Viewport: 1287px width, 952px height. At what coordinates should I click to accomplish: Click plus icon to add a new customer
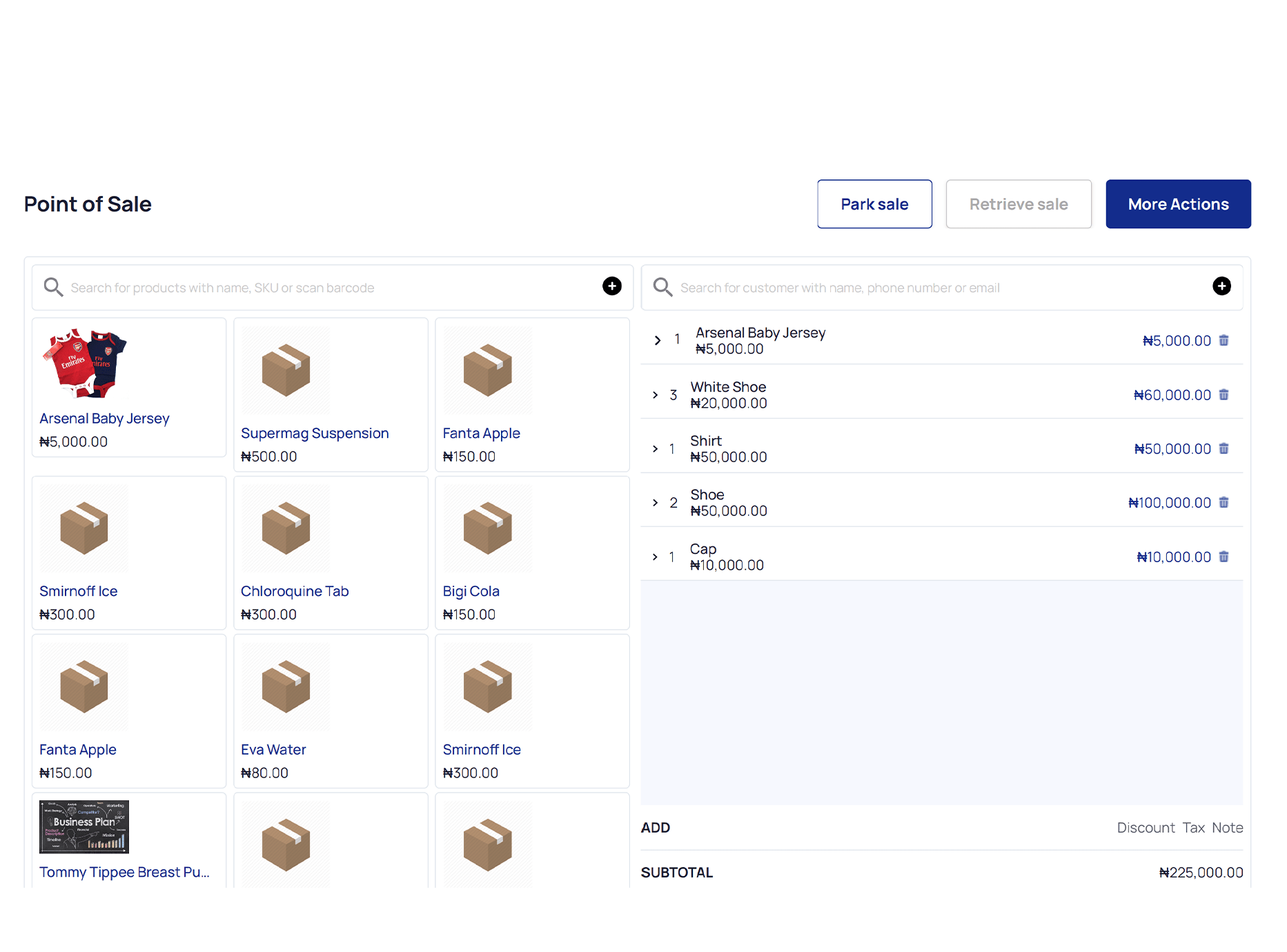(x=1221, y=286)
